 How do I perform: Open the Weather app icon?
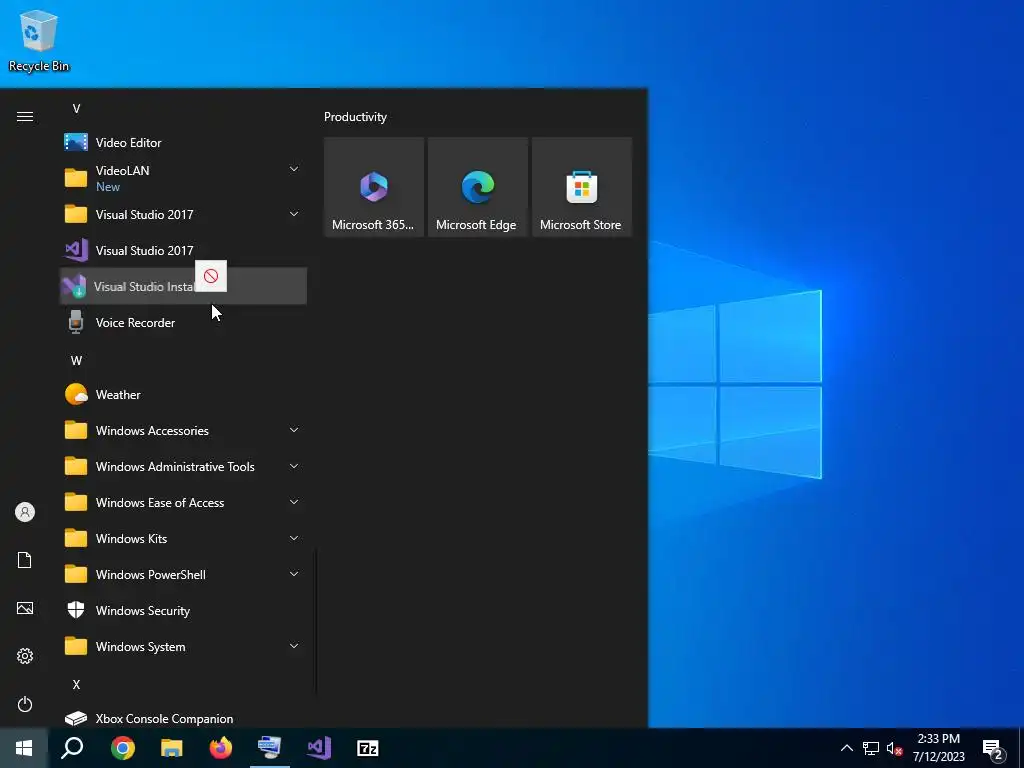(x=76, y=394)
